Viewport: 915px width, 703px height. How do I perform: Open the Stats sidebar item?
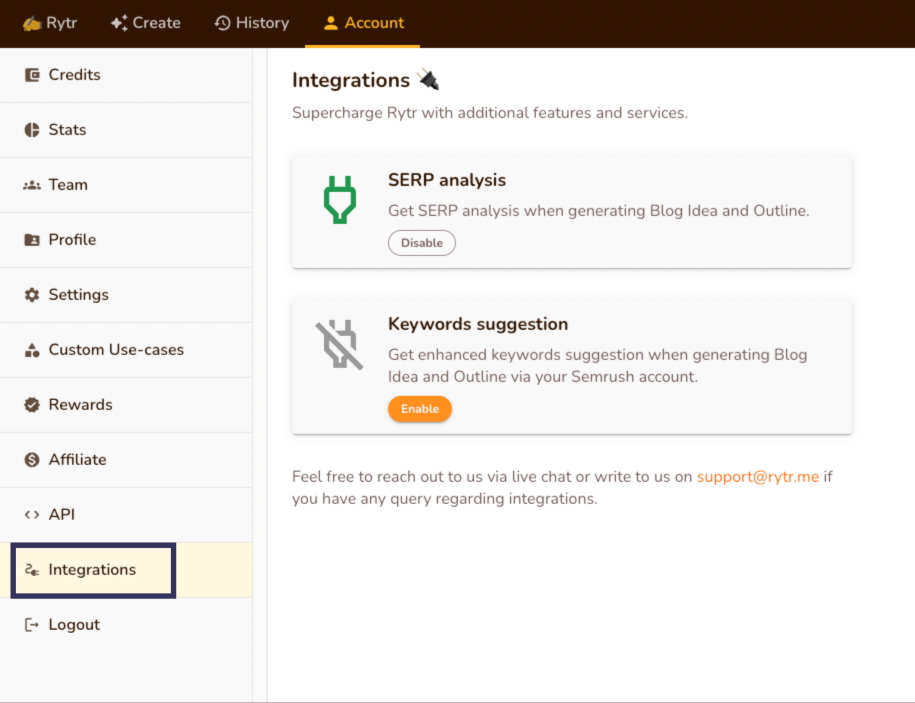[x=126, y=130]
